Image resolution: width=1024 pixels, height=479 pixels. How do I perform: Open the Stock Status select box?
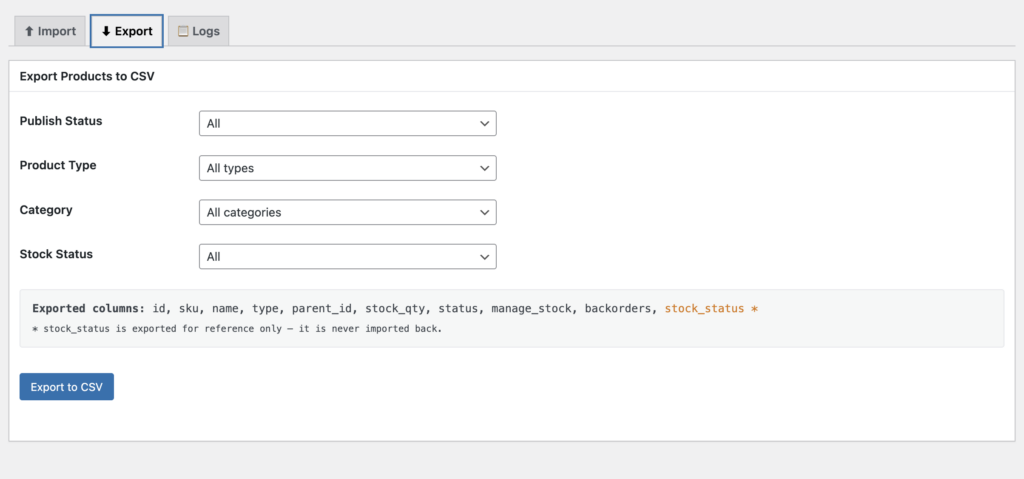pyautogui.click(x=347, y=257)
